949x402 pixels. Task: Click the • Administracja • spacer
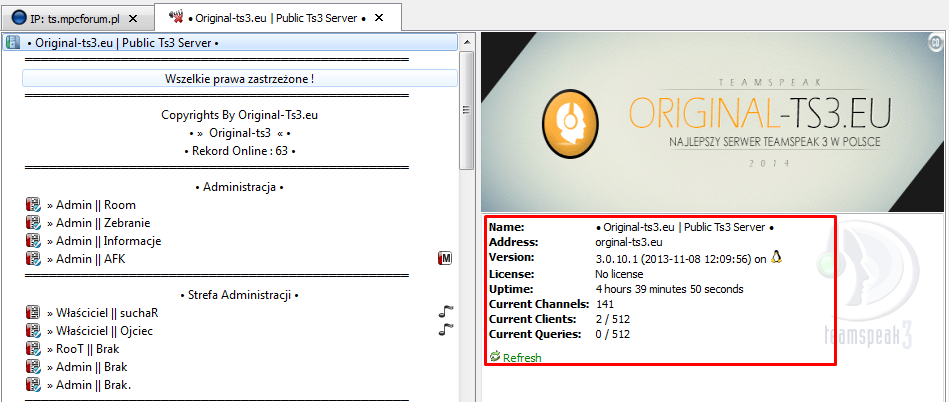point(240,187)
